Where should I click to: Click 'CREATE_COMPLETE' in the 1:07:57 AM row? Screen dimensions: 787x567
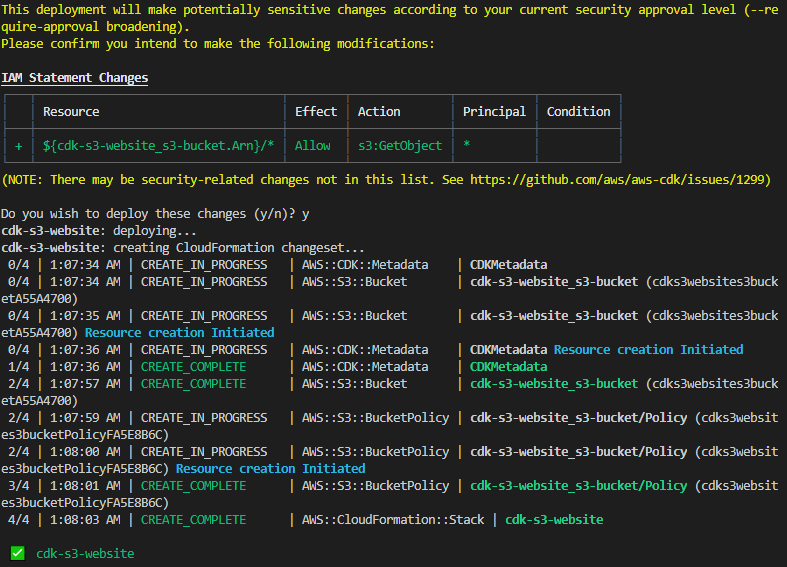pos(193,384)
